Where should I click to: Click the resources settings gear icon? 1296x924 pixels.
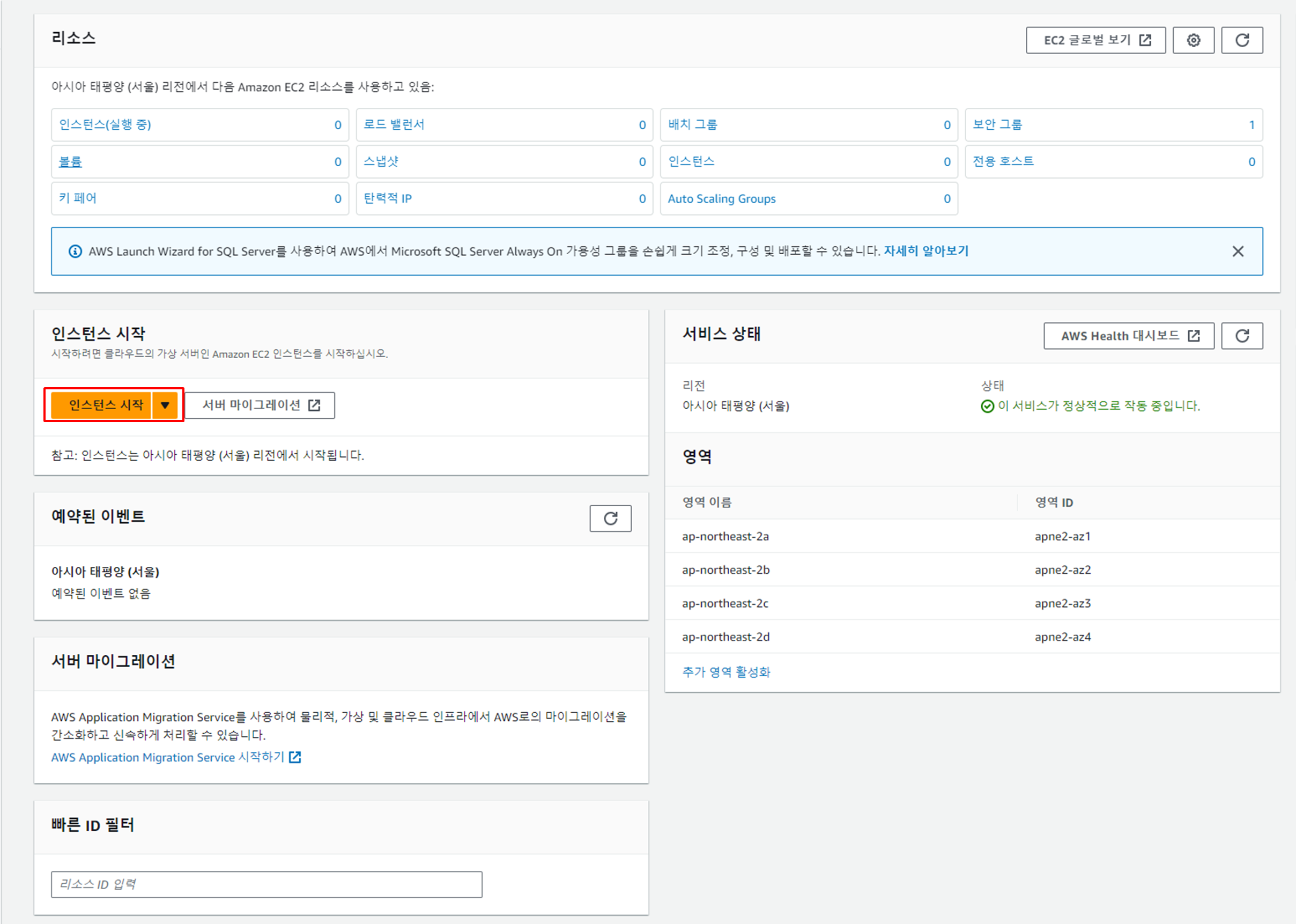(1193, 40)
